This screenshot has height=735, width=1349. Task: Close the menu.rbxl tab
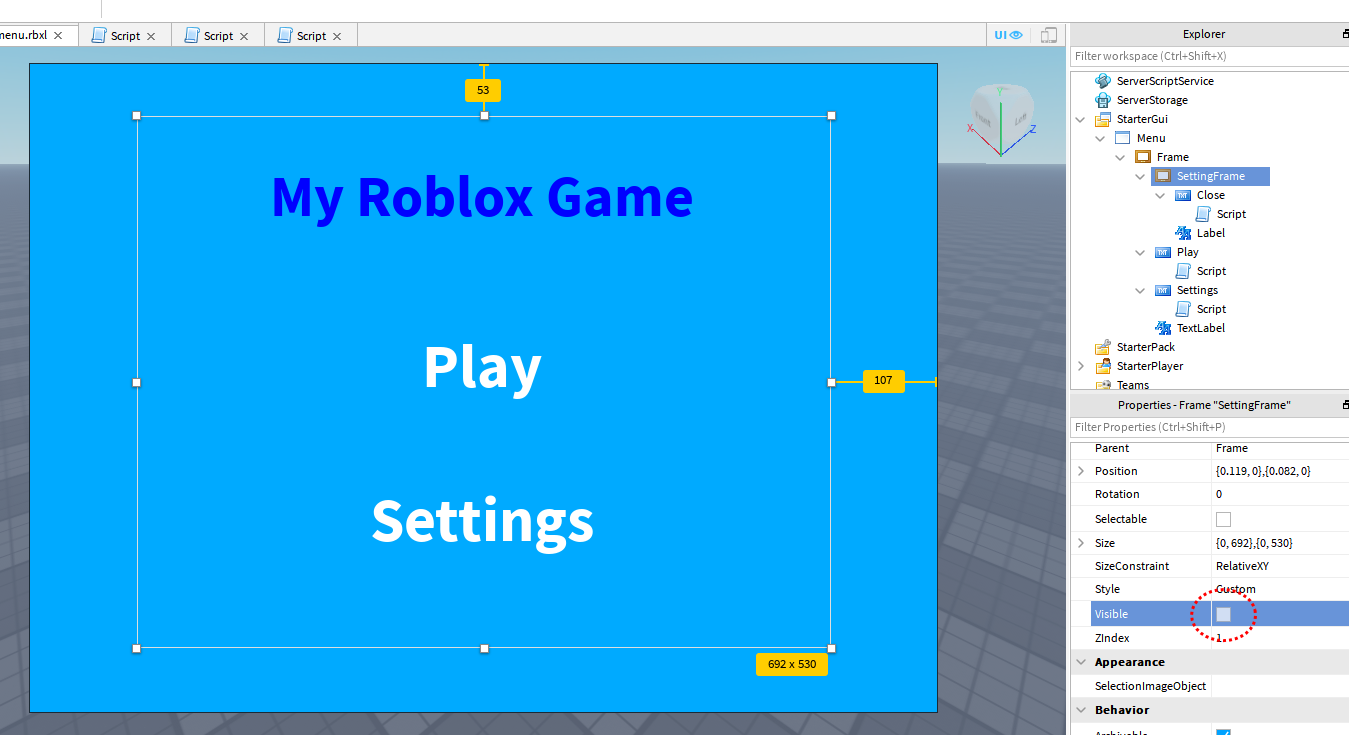(x=58, y=35)
